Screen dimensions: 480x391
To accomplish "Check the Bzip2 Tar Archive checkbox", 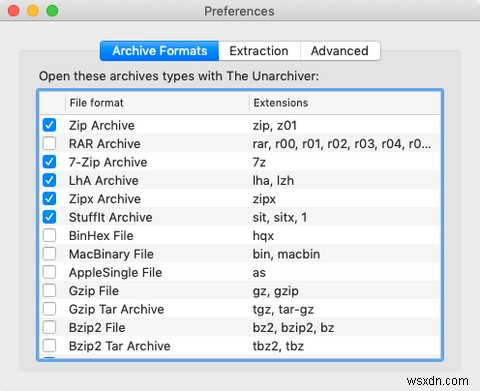I will coord(49,346).
